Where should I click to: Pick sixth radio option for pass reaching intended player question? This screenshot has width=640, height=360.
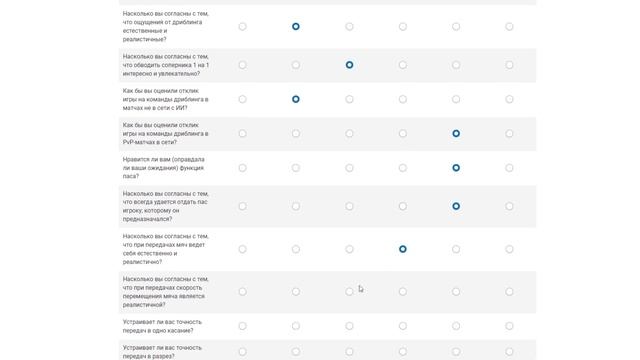click(509, 206)
